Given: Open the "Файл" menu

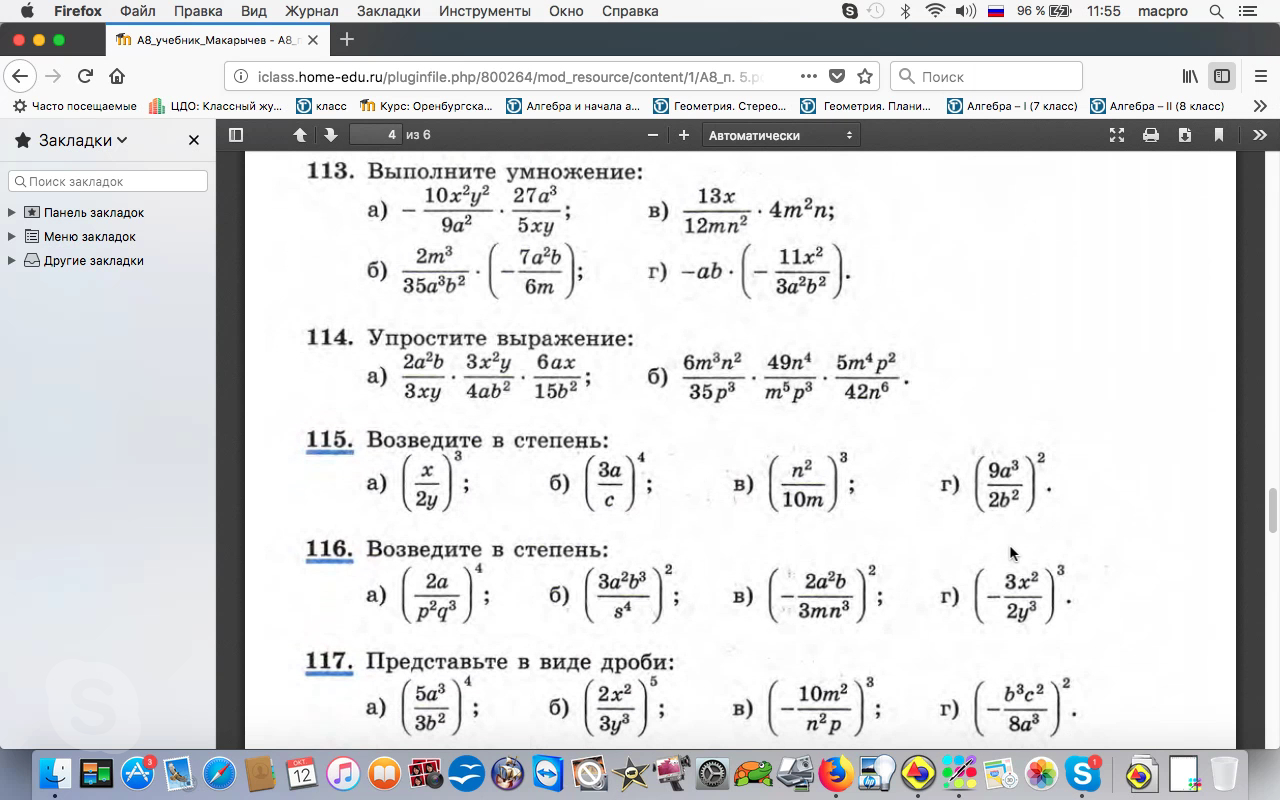Looking at the screenshot, I should (138, 11).
